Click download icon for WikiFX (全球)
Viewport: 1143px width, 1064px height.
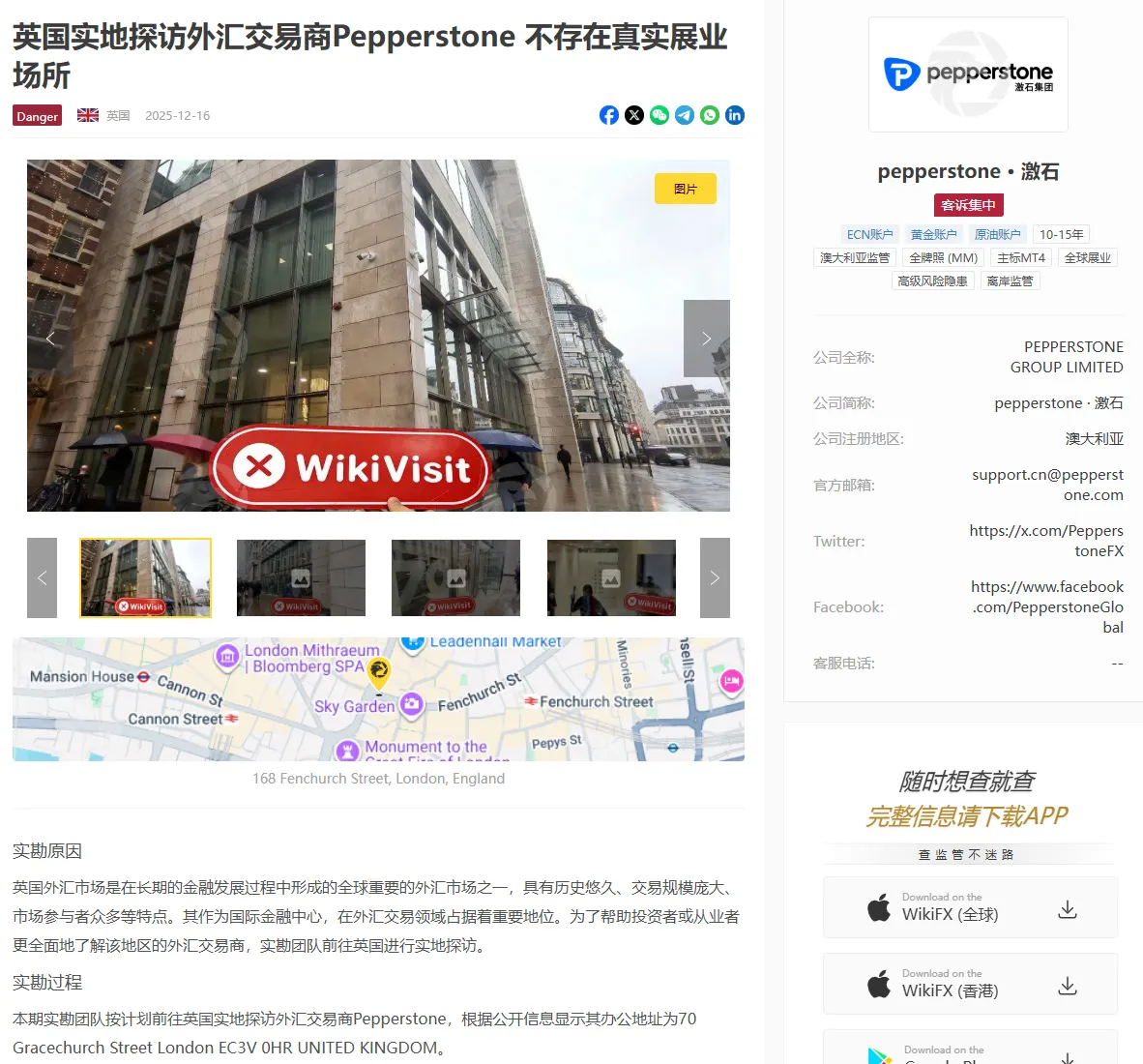tap(1068, 908)
